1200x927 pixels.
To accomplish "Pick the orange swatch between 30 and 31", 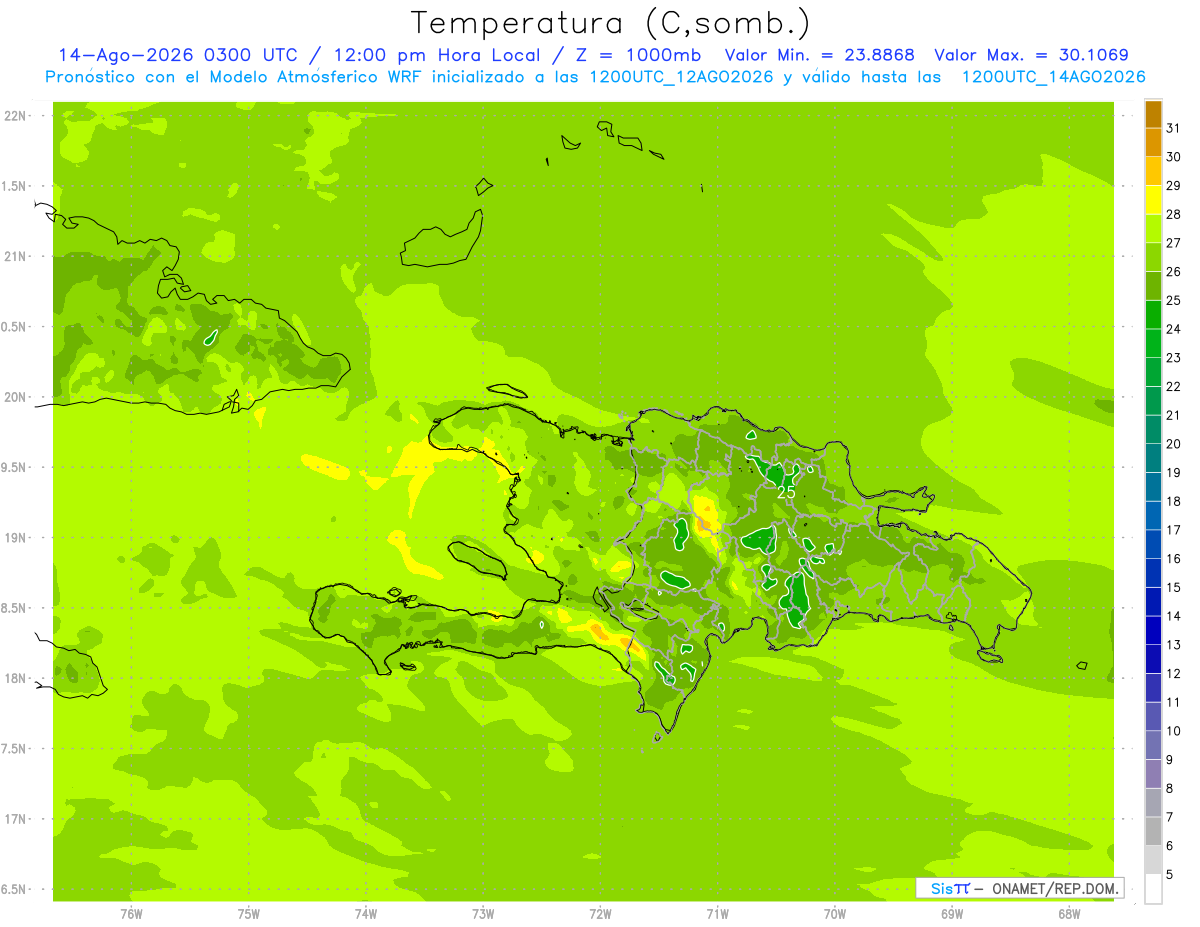I will pyautogui.click(x=1153, y=143).
